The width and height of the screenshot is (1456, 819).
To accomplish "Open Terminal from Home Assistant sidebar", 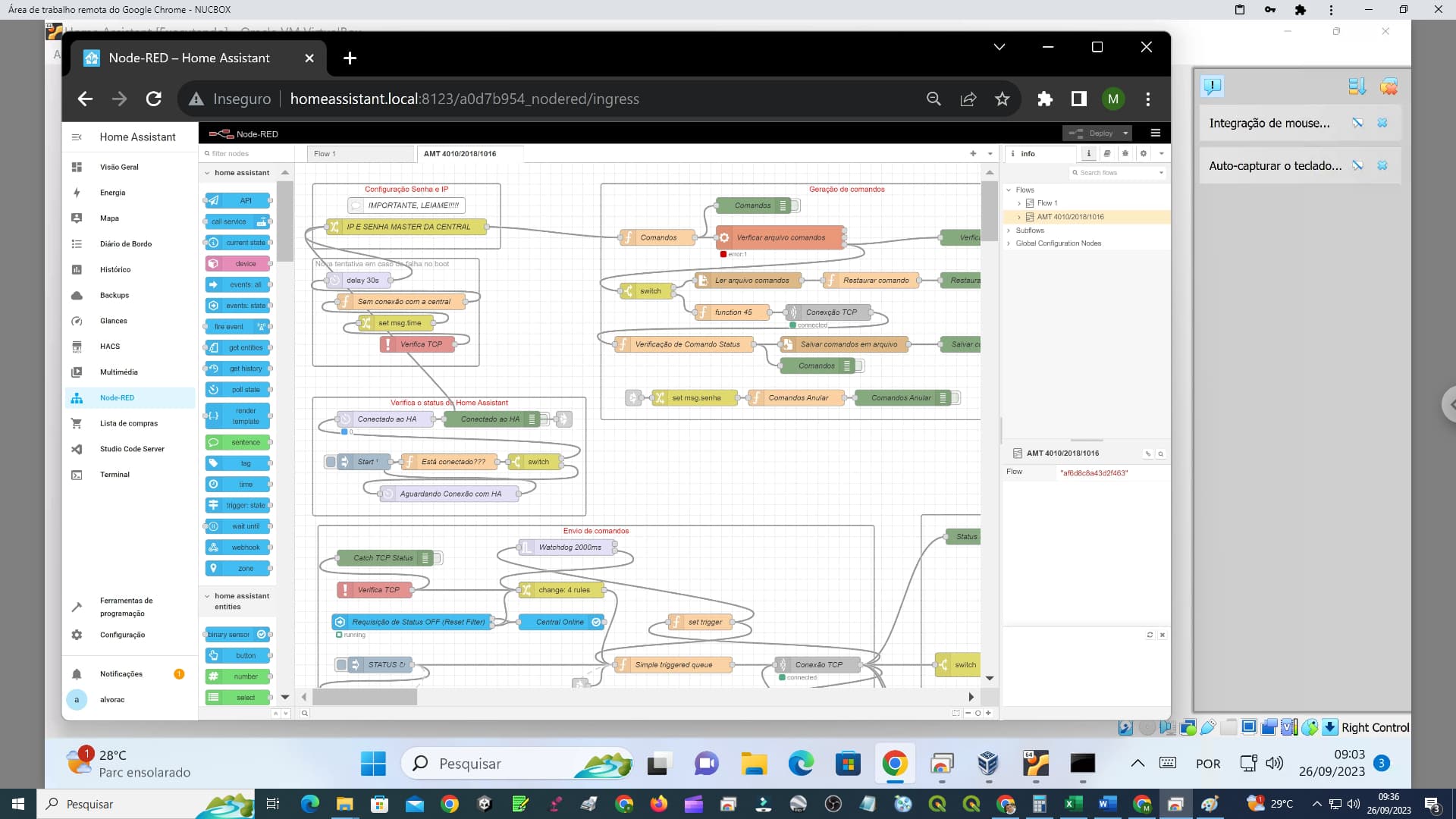I will (x=130, y=475).
